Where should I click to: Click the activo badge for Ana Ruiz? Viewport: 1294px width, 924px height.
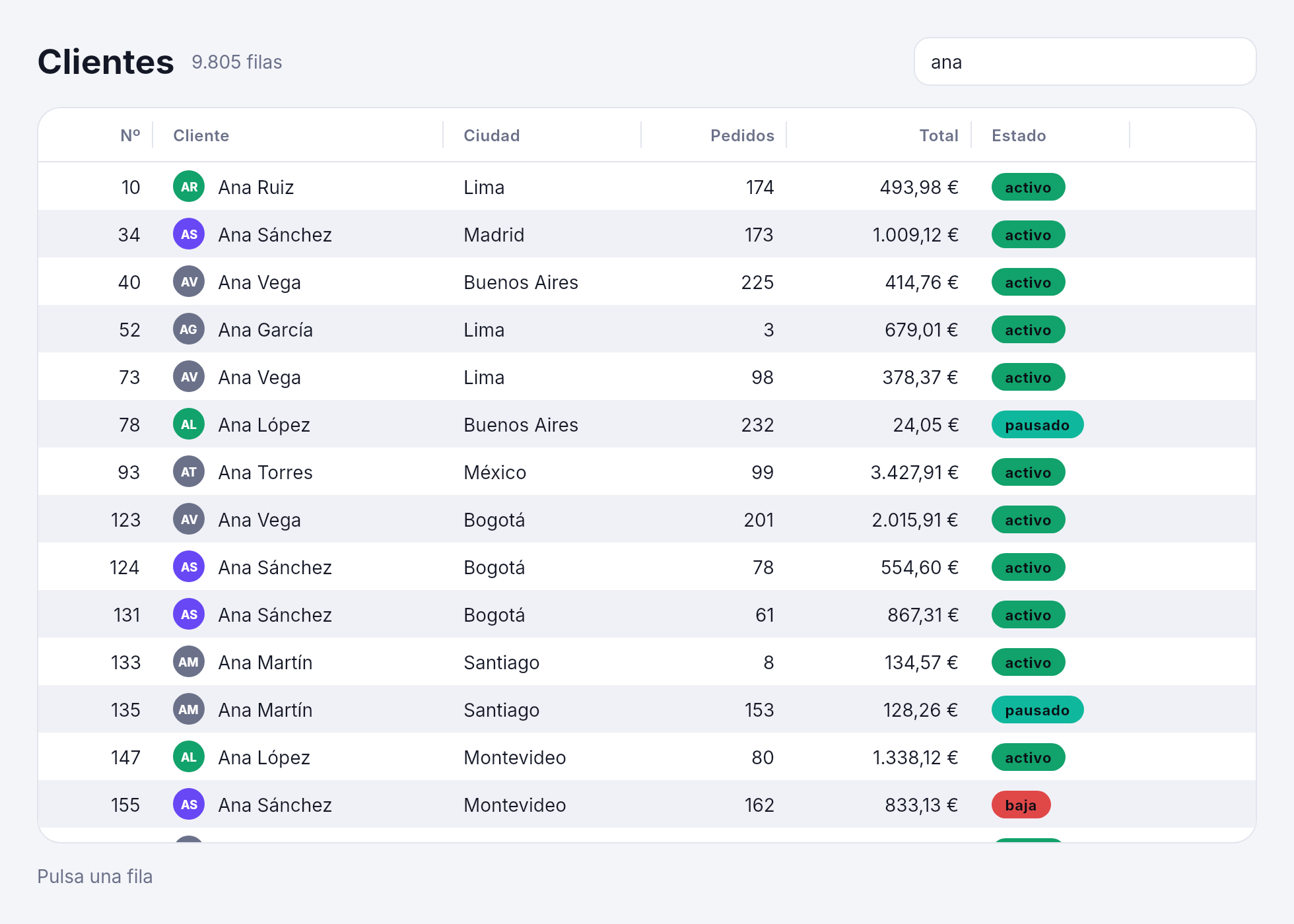[1028, 187]
